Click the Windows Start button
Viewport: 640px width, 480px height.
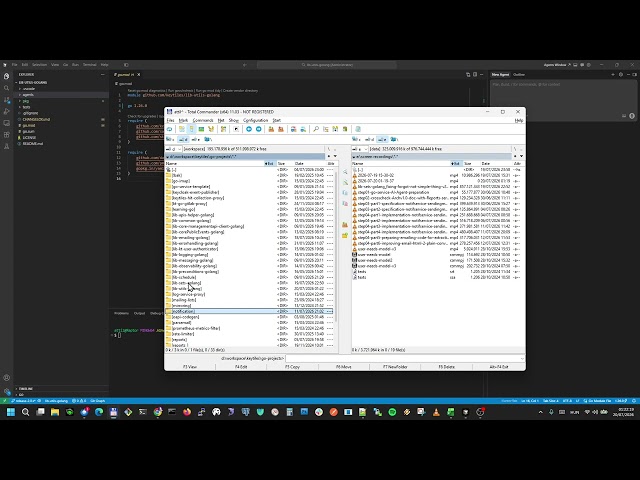pyautogui.click(x=11, y=412)
